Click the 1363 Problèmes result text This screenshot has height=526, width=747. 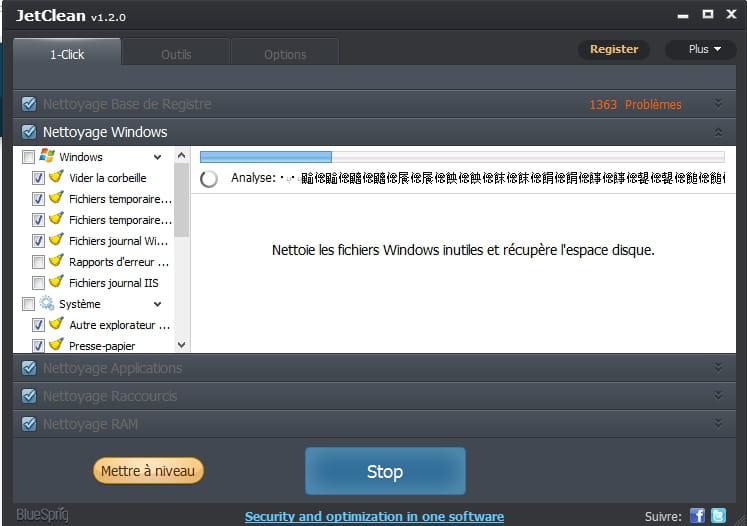click(x=635, y=104)
